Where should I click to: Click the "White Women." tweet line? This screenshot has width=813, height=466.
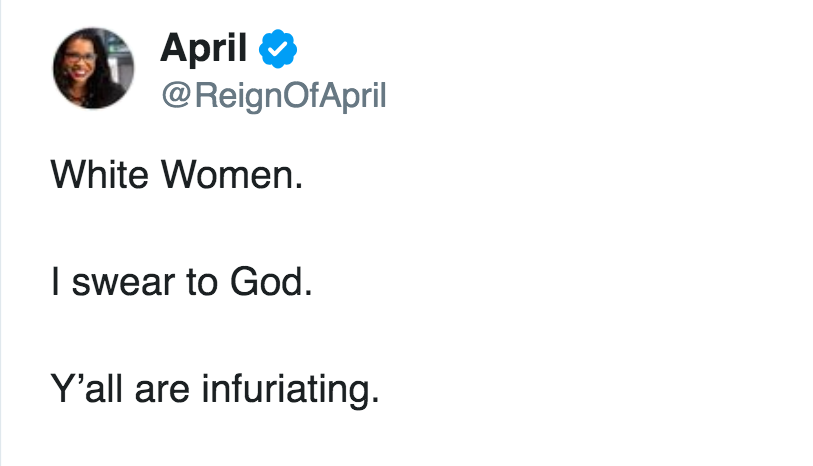tap(176, 177)
